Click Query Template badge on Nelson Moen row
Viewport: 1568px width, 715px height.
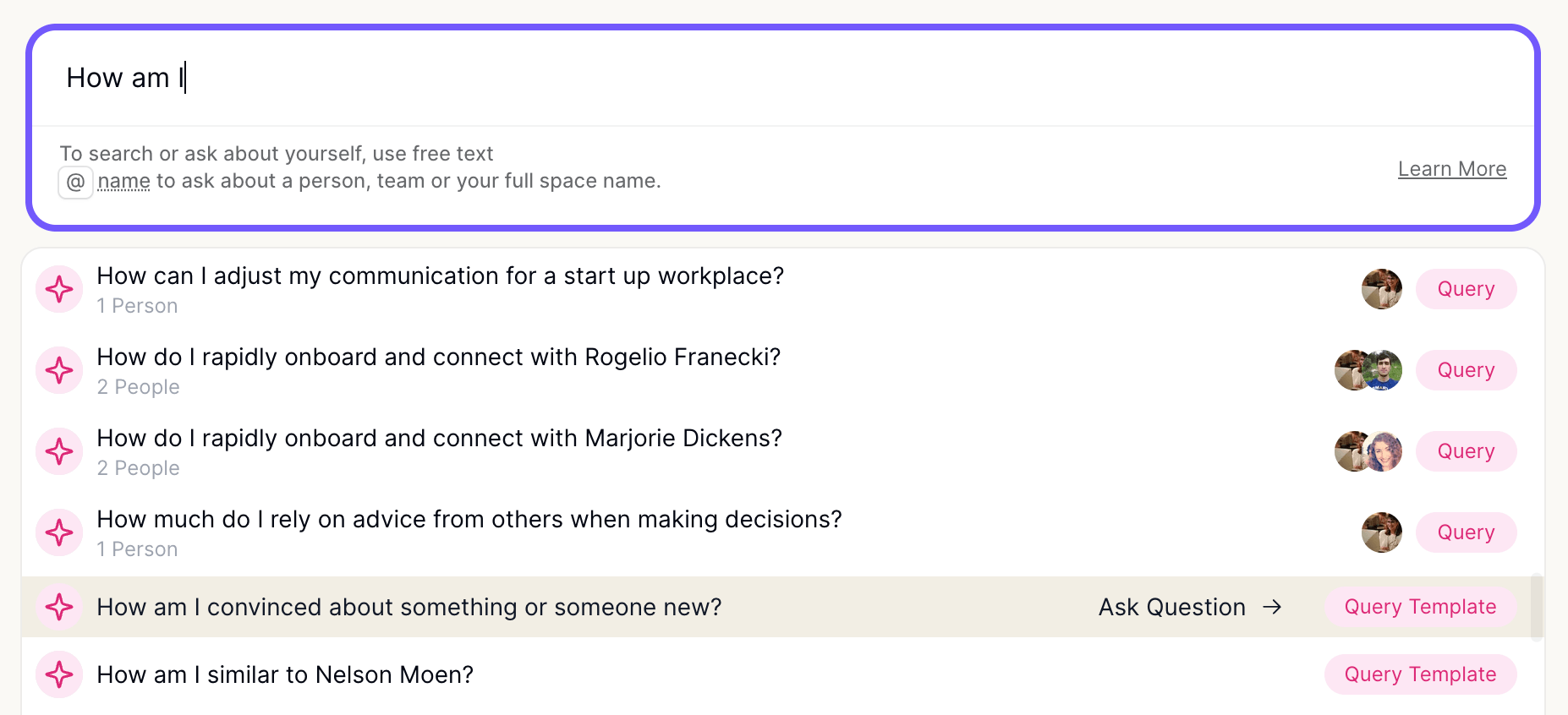[x=1420, y=674]
